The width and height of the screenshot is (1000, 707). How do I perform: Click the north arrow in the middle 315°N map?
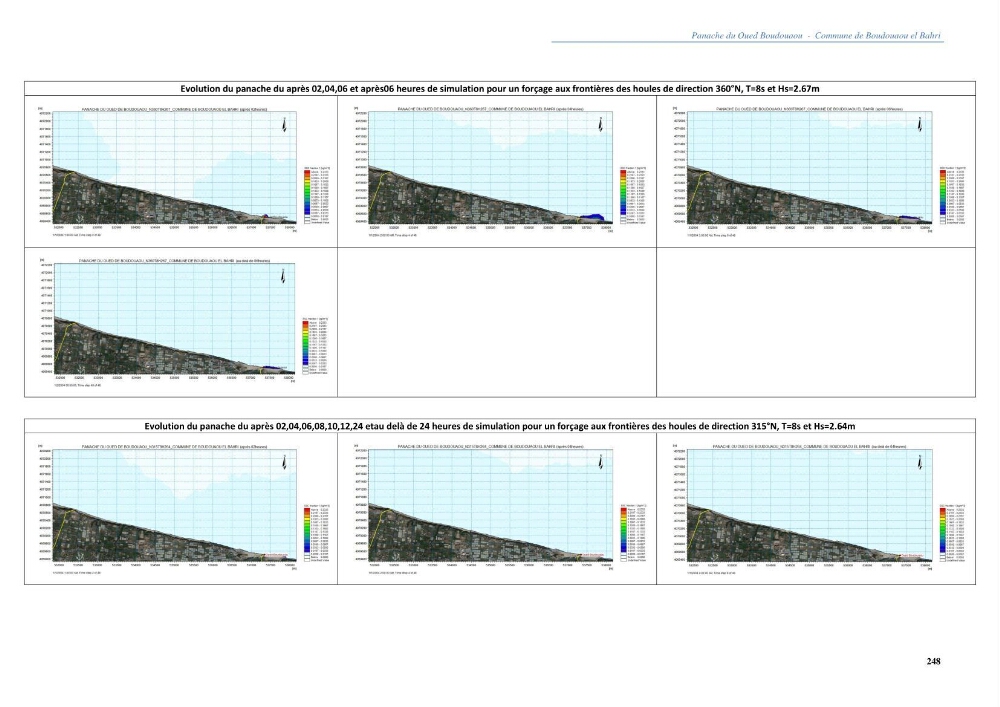pos(601,463)
